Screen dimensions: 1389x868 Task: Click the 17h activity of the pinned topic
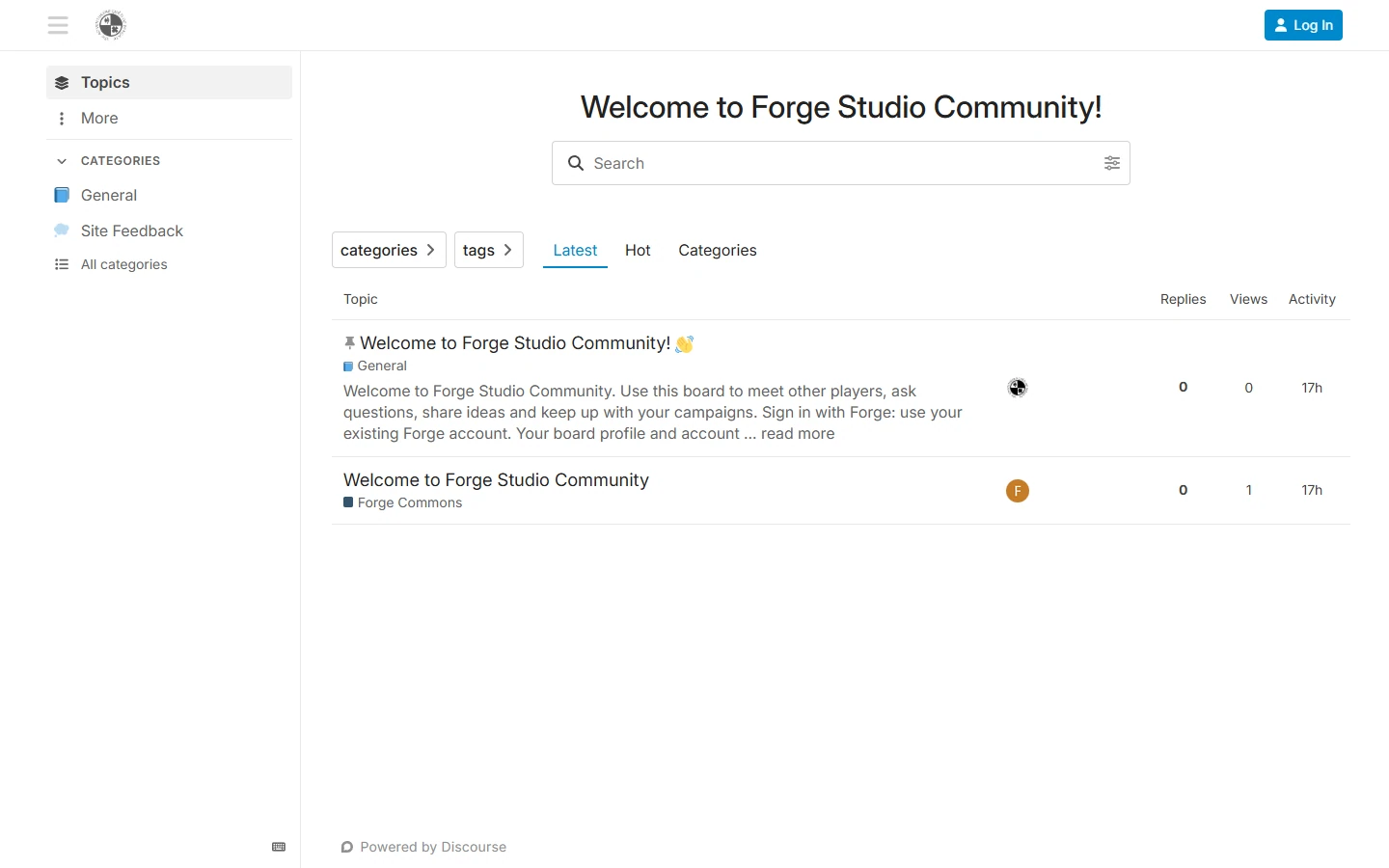click(1312, 388)
